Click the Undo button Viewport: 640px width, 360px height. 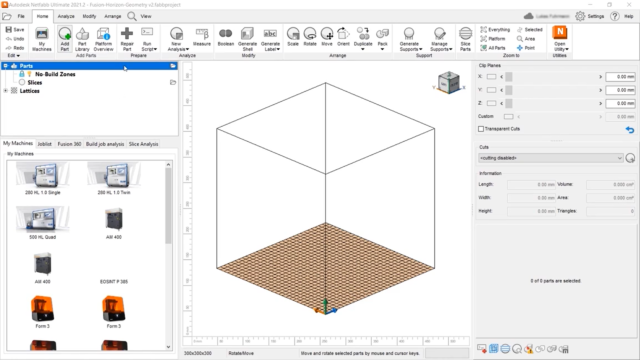[15, 39]
